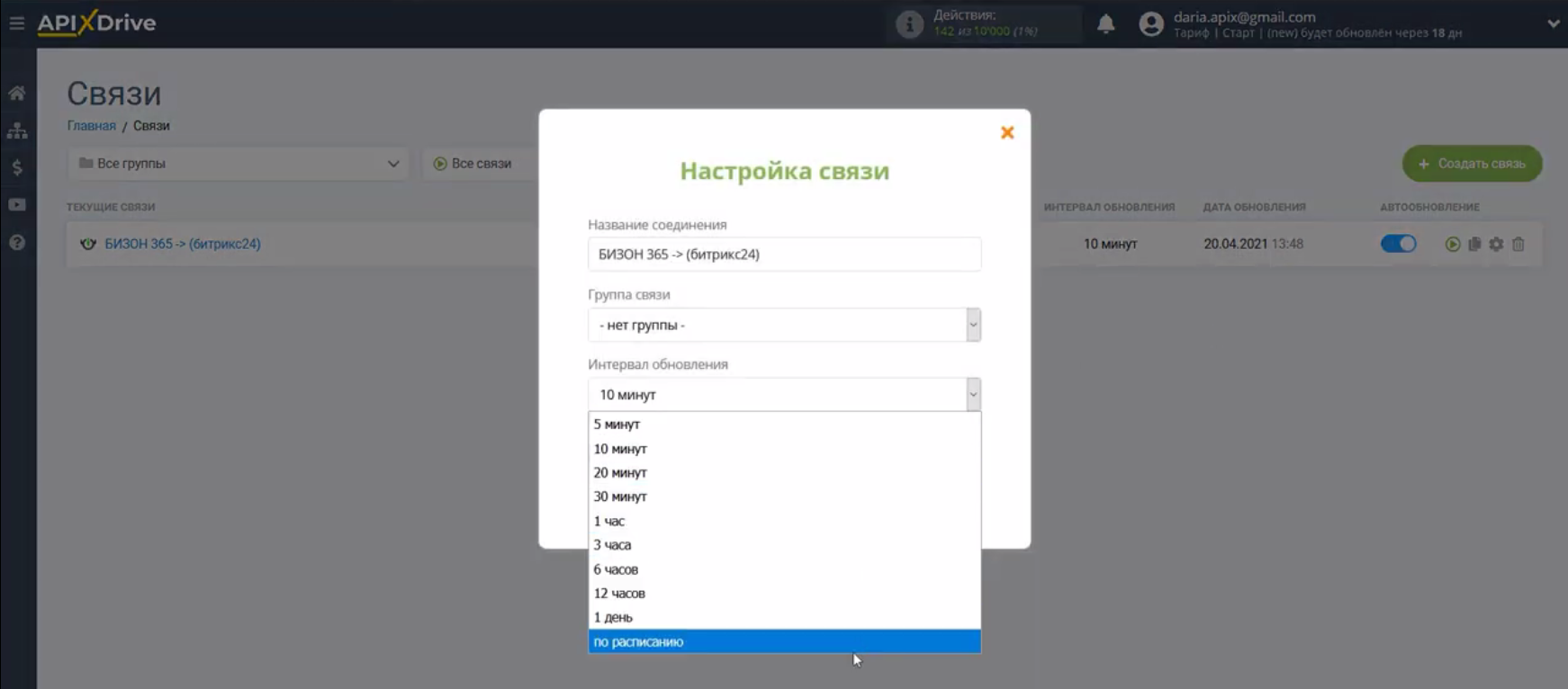Open settings gear for БИЗОН 365 connection
The width and height of the screenshot is (1568, 689).
tap(1496, 244)
